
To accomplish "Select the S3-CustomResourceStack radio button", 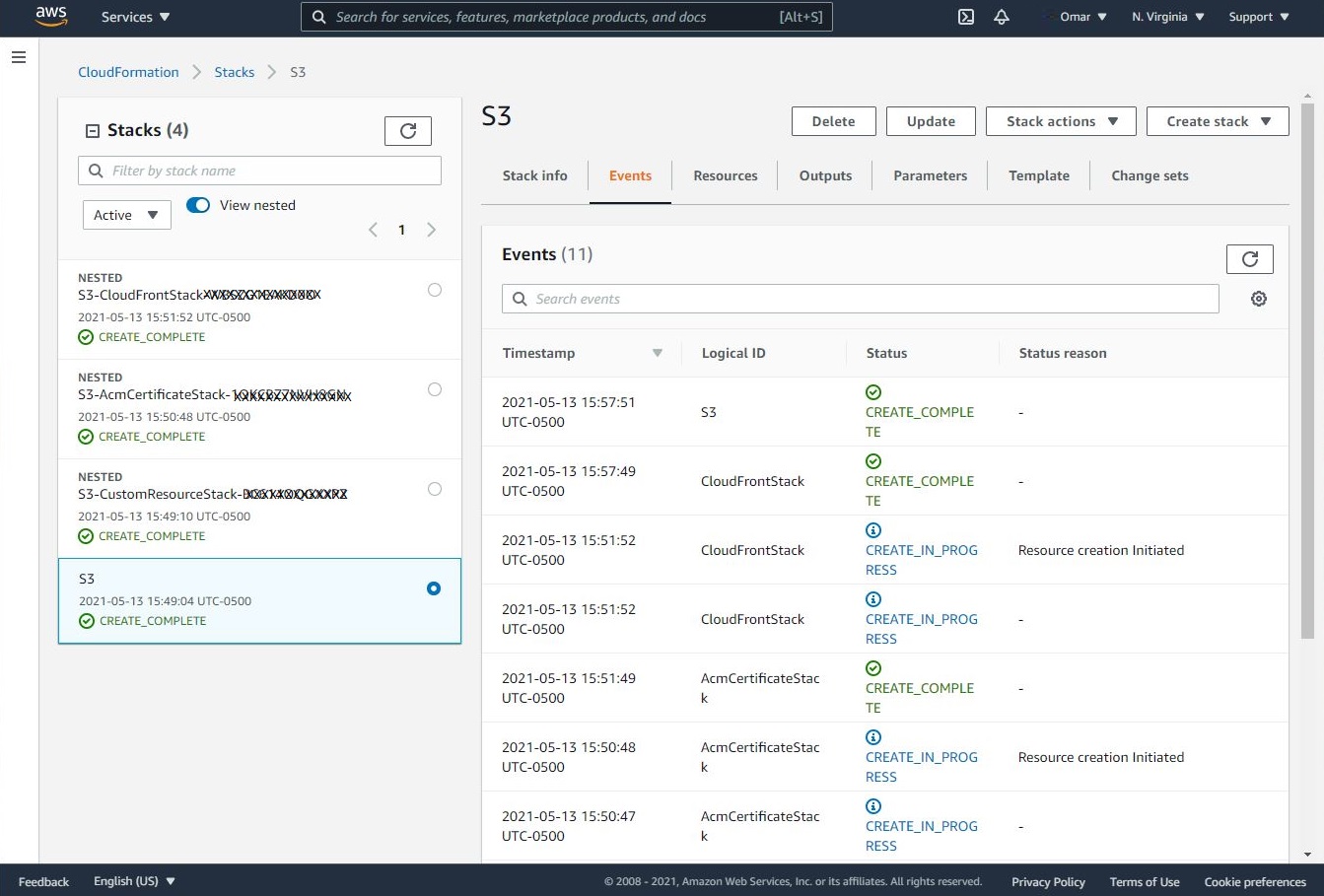I will coord(435,489).
